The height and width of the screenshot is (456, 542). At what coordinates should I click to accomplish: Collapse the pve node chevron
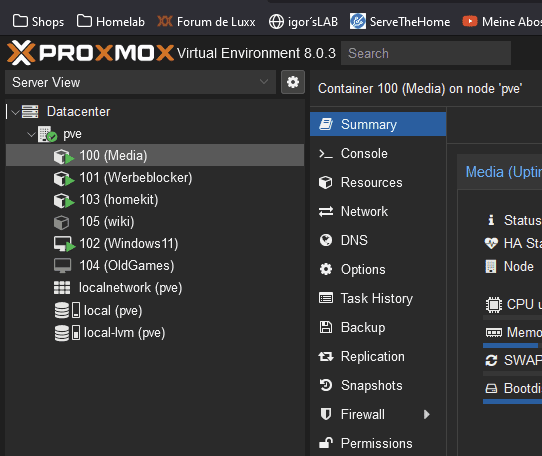click(x=31, y=134)
